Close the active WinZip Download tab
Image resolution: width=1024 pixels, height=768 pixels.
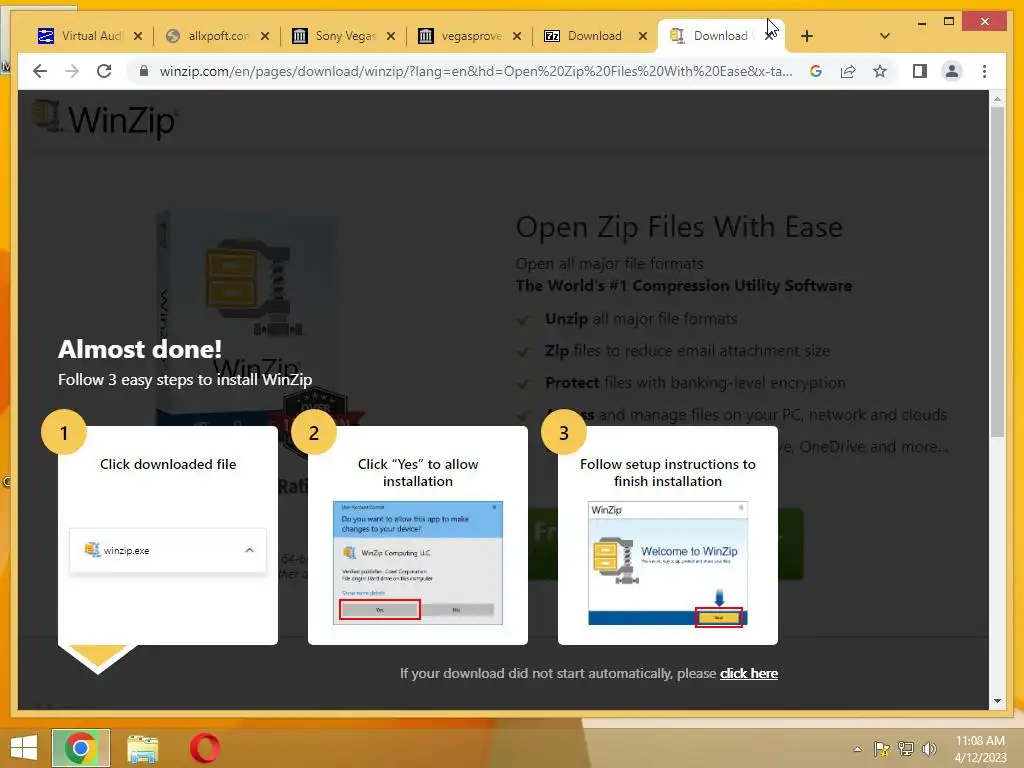(x=771, y=36)
